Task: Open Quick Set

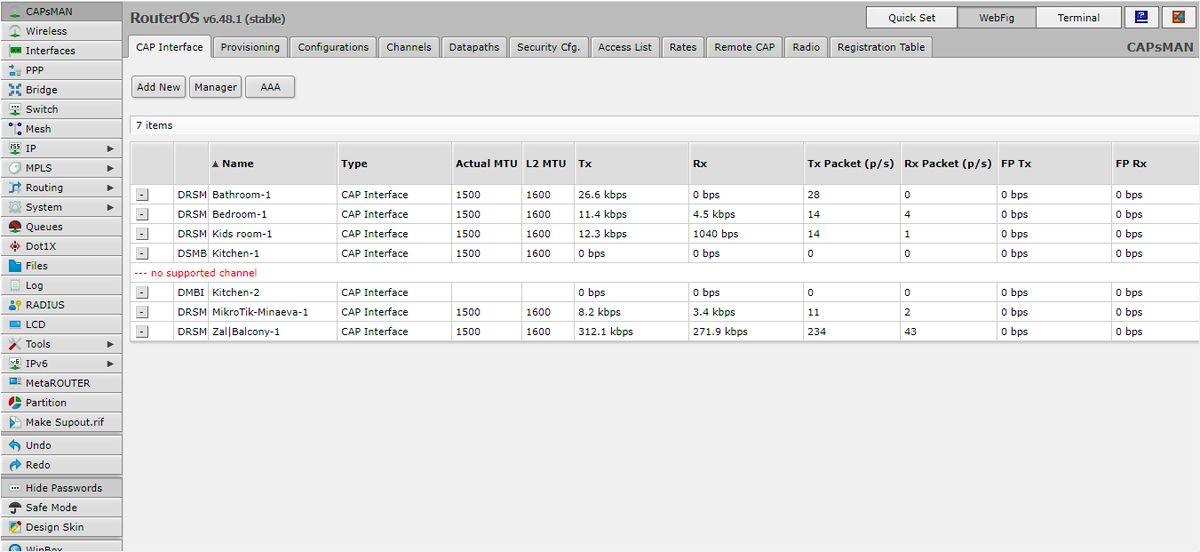Action: click(x=911, y=17)
